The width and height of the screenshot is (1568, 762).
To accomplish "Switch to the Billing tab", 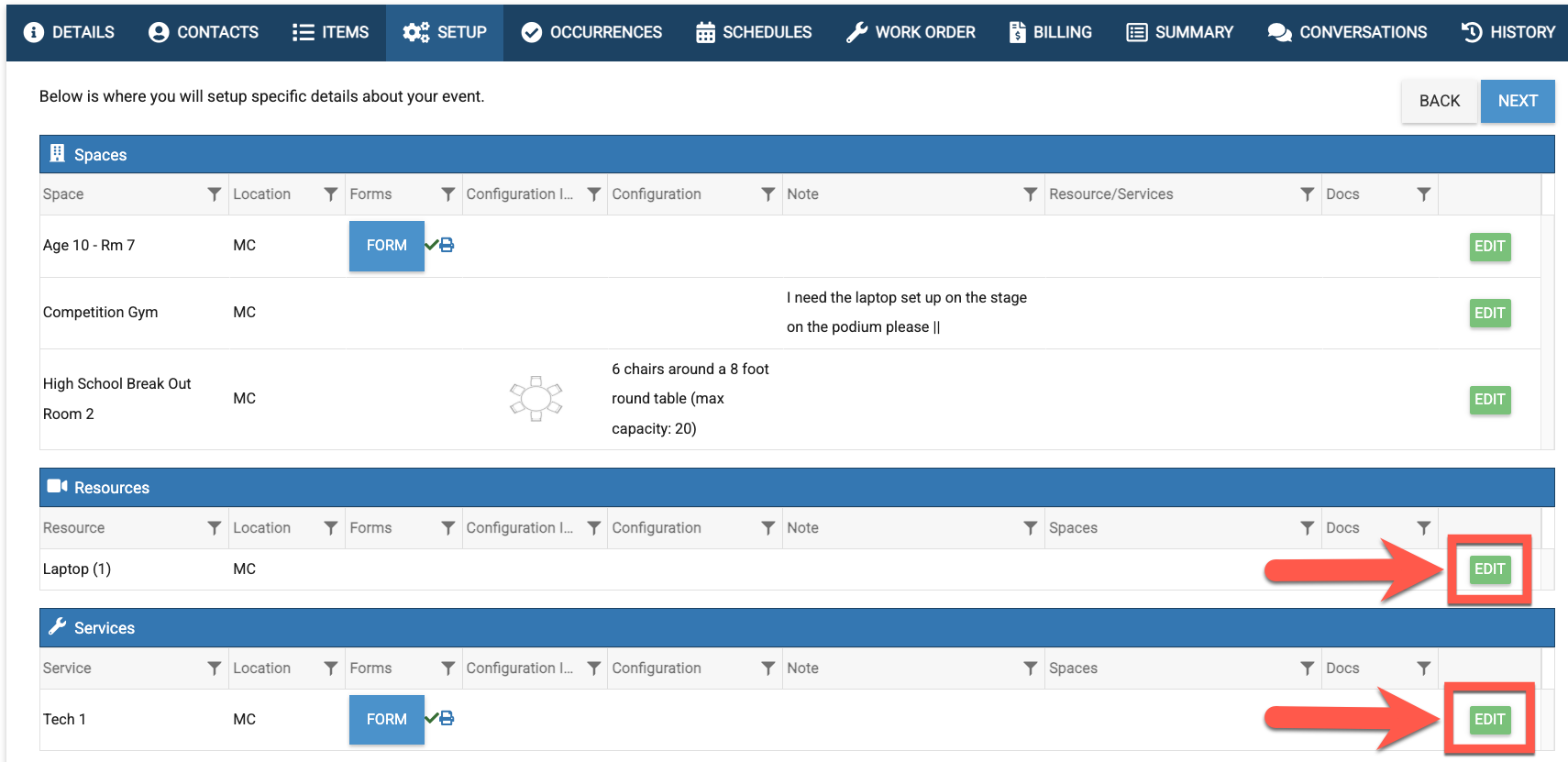I will 1051,32.
